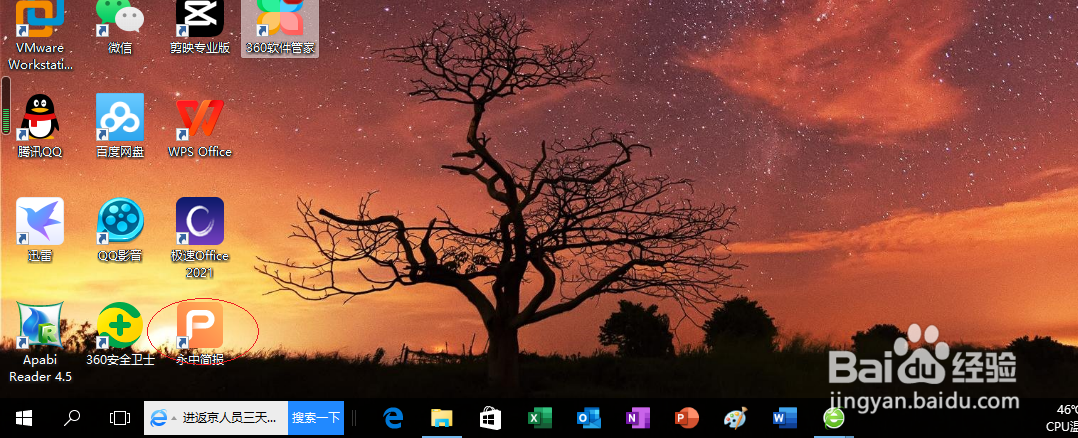Launch Excel from the taskbar
Viewport: 1078px width, 438px height.
(540, 417)
